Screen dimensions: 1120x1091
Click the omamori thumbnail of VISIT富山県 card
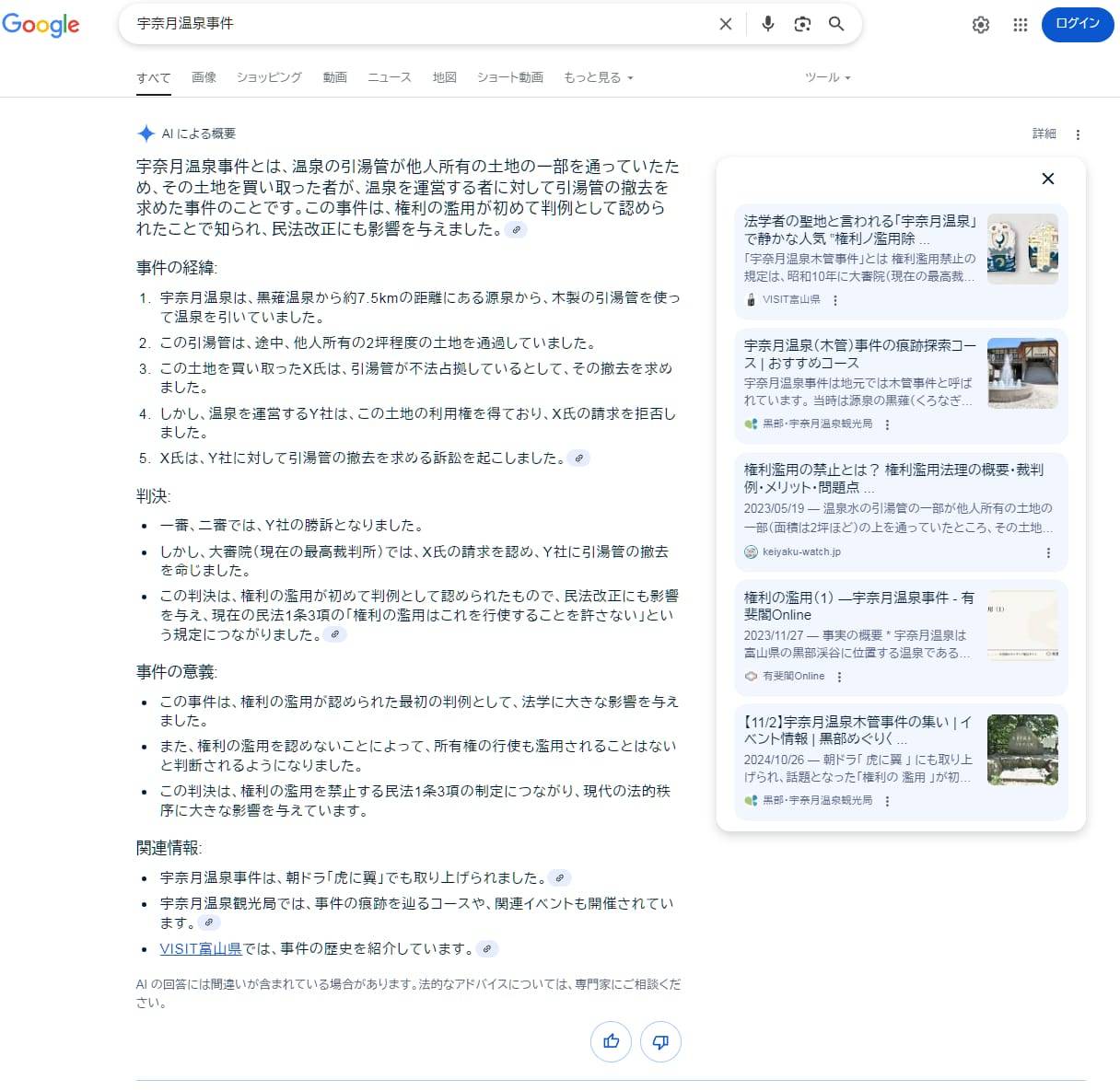point(1022,249)
